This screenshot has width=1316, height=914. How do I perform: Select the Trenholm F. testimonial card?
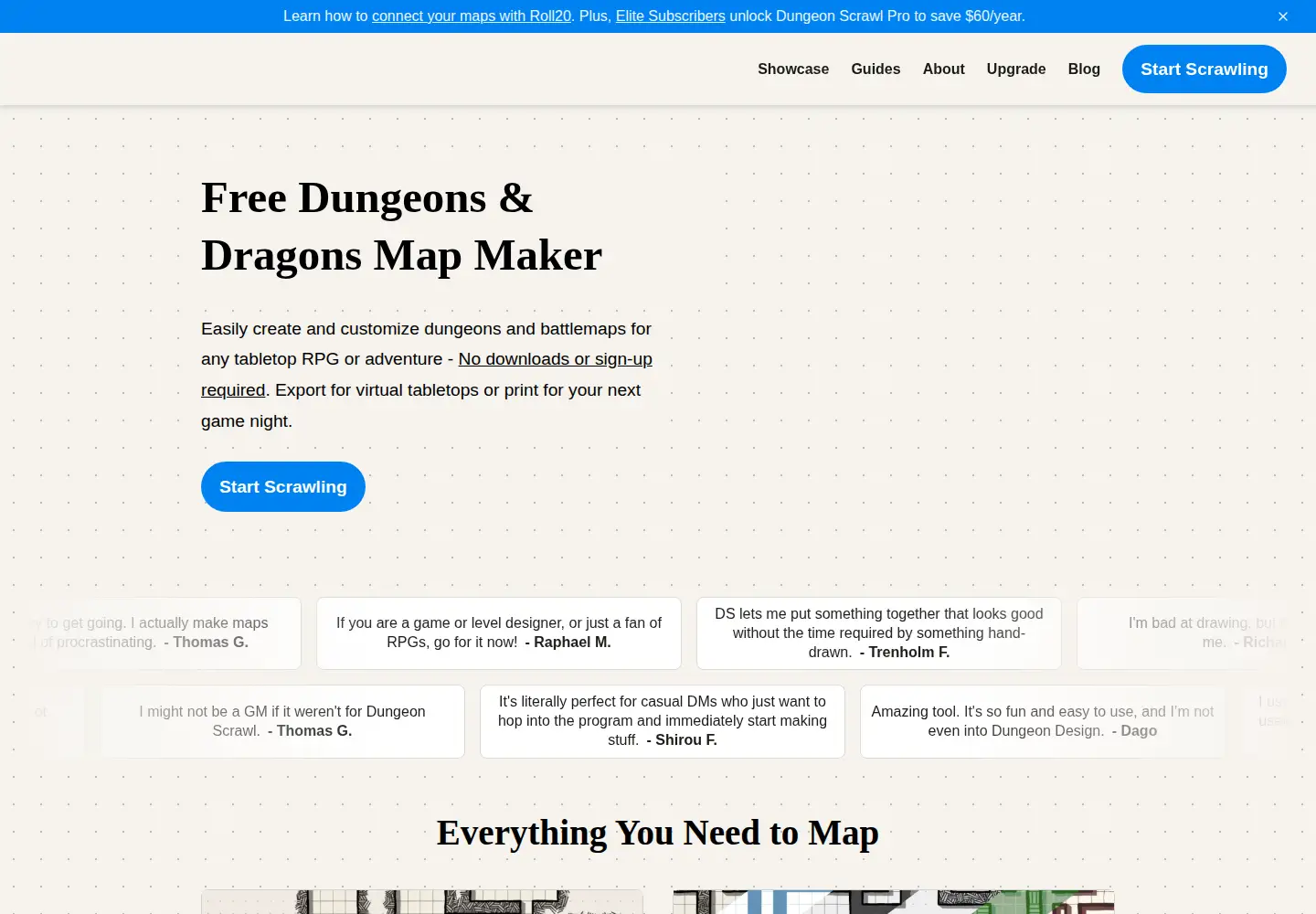[879, 632]
